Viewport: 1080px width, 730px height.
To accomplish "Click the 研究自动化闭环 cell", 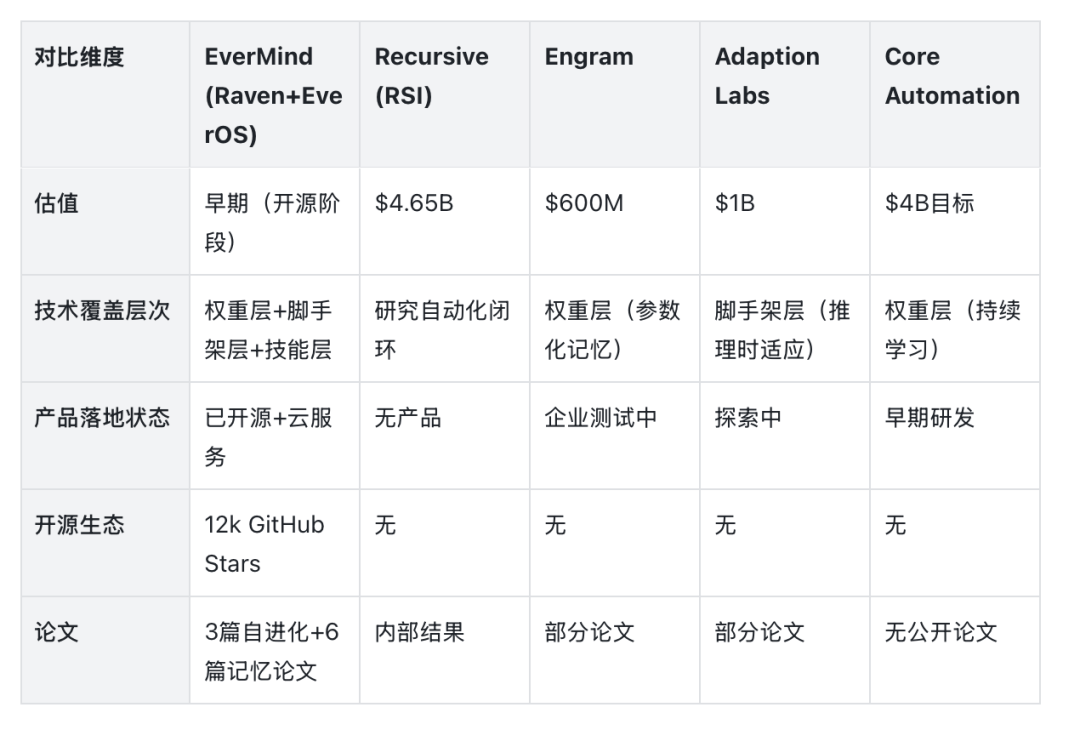I will [x=445, y=329].
